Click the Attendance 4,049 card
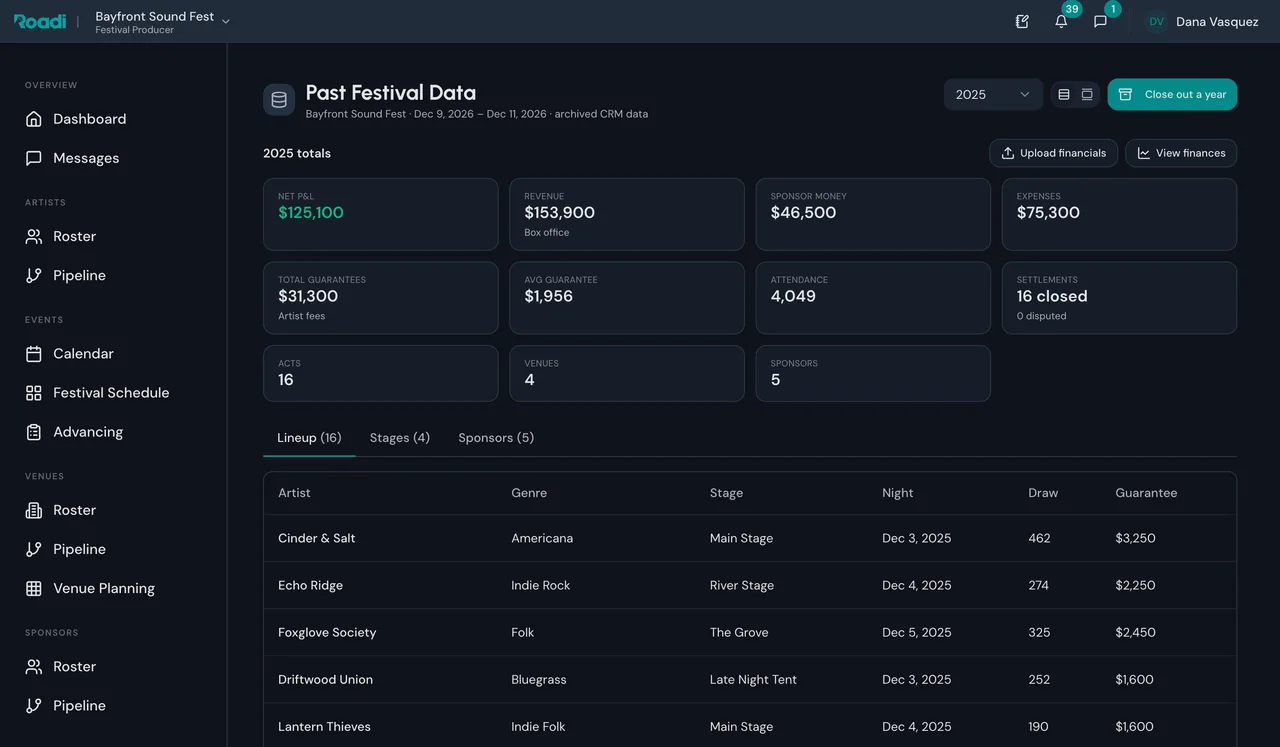This screenshot has height=747, width=1280. coord(873,298)
